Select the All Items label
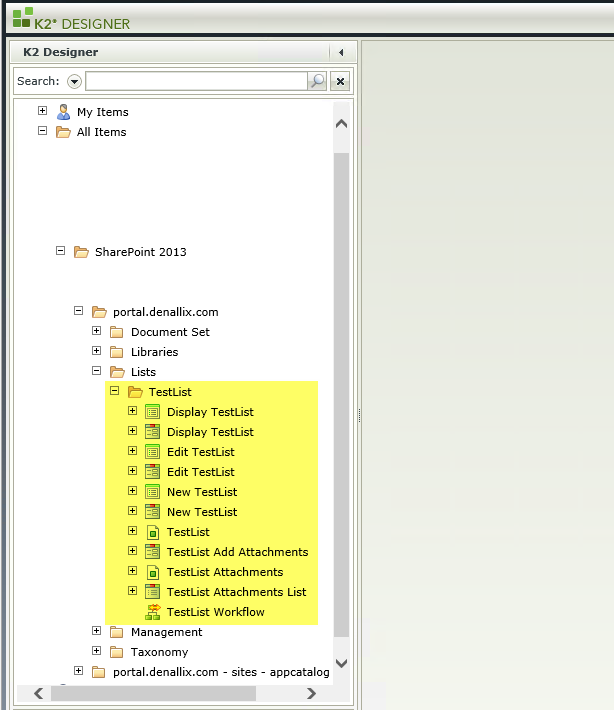614x710 pixels. tap(101, 132)
